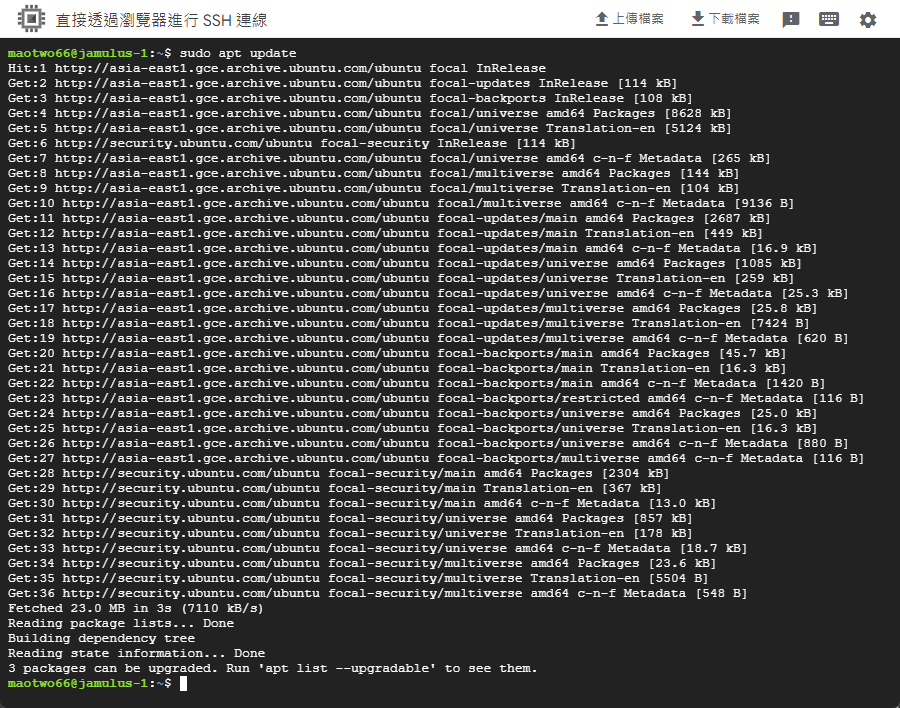Click the 'Reading package lists... Done' line
900x708 pixels.
tap(120, 623)
